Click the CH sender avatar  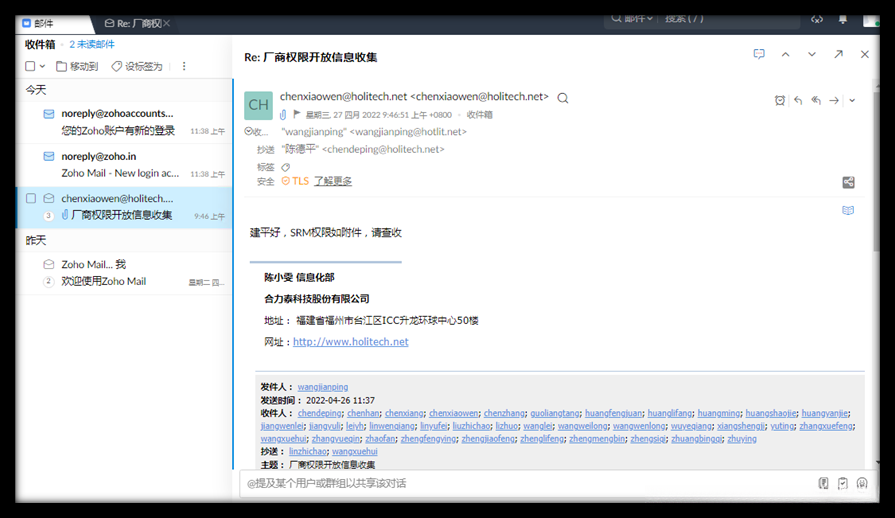click(x=259, y=105)
